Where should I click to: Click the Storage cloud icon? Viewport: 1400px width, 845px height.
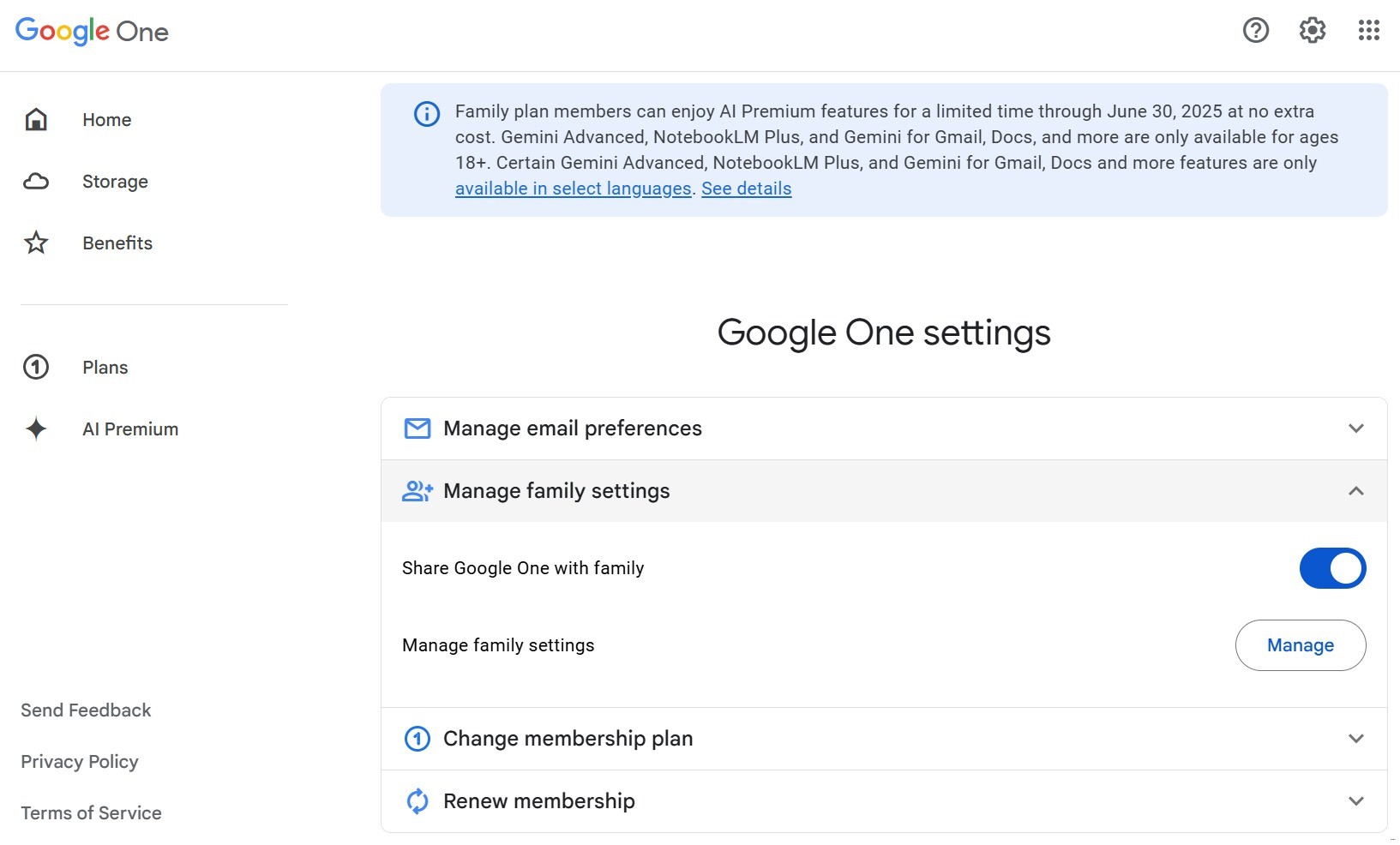point(36,182)
